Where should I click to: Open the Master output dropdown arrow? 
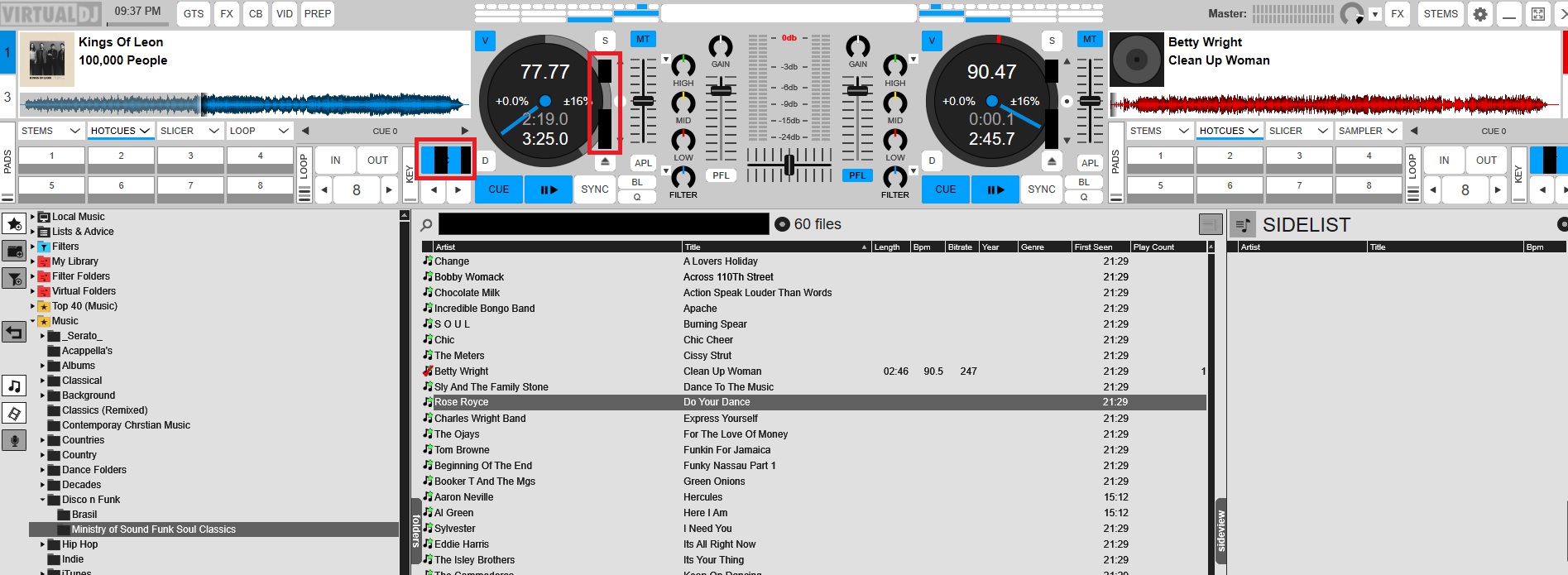coord(1375,14)
